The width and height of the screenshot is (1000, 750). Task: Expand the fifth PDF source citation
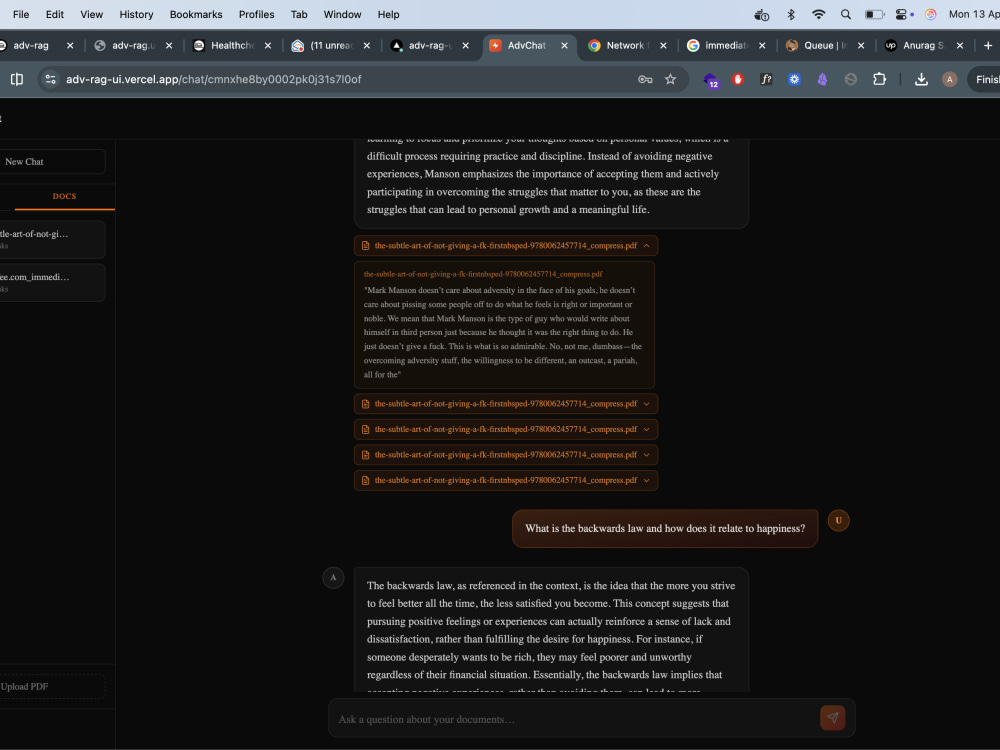point(506,480)
